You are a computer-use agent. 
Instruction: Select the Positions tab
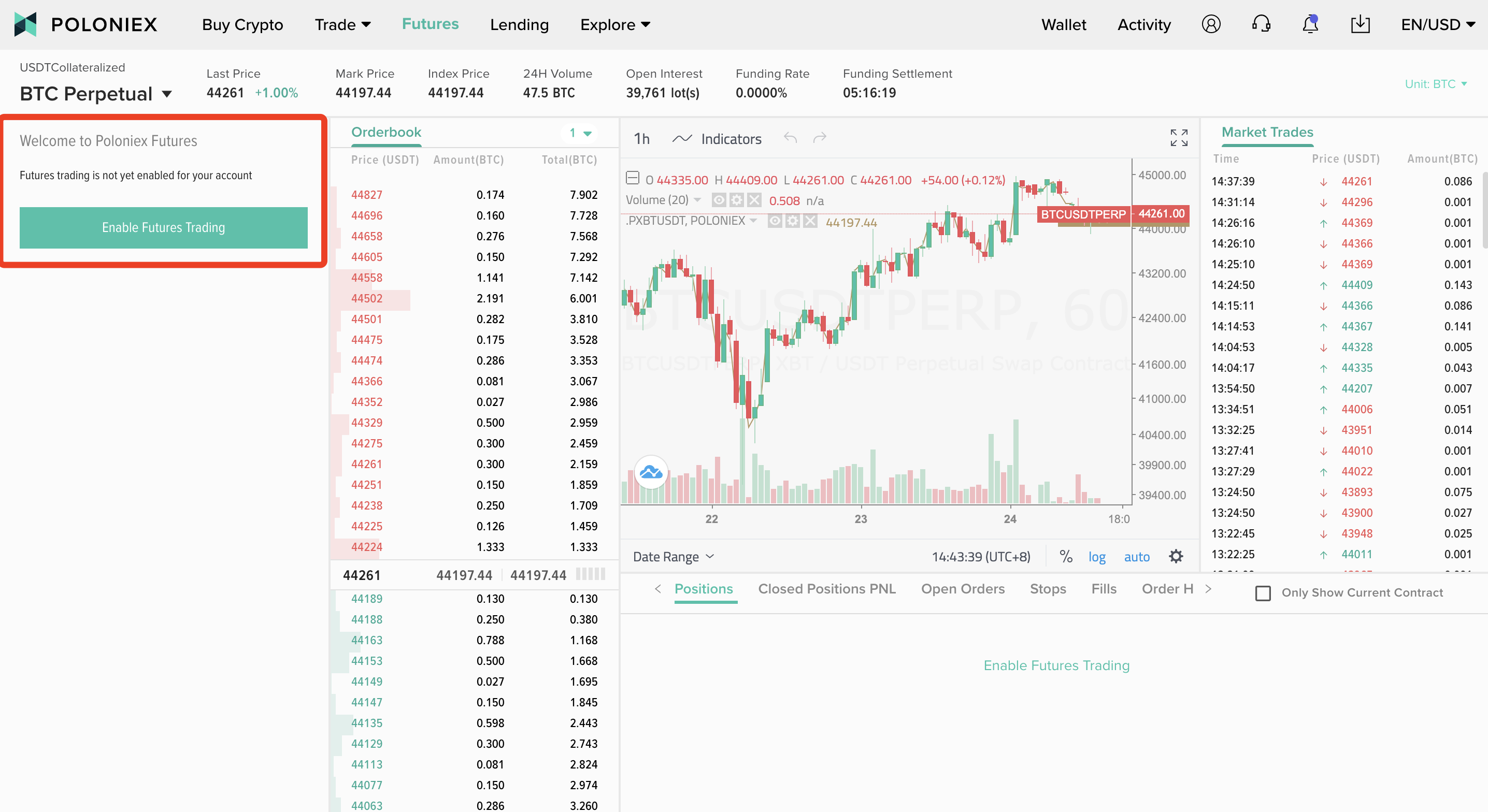click(x=704, y=588)
